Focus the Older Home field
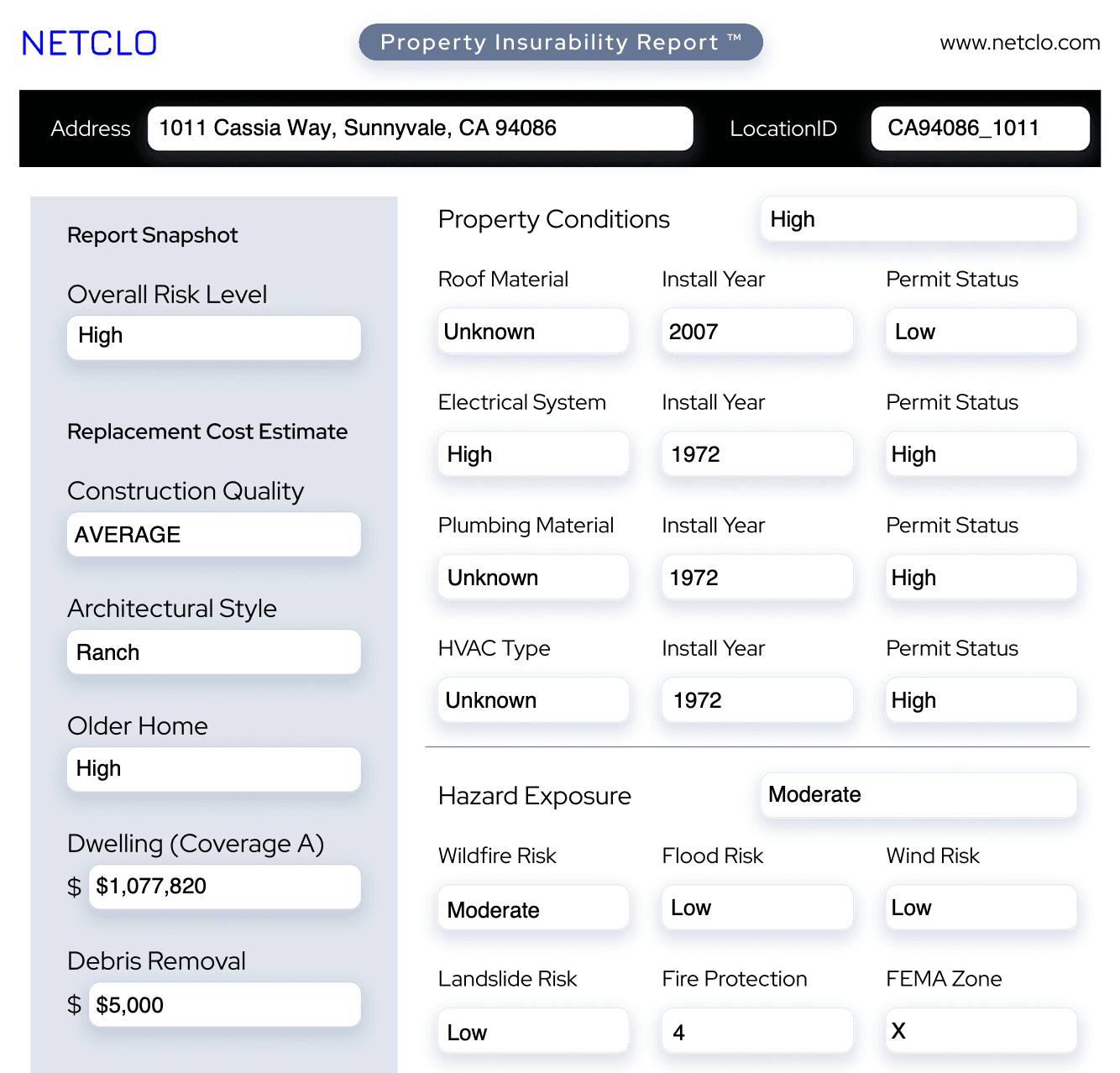 [213, 769]
